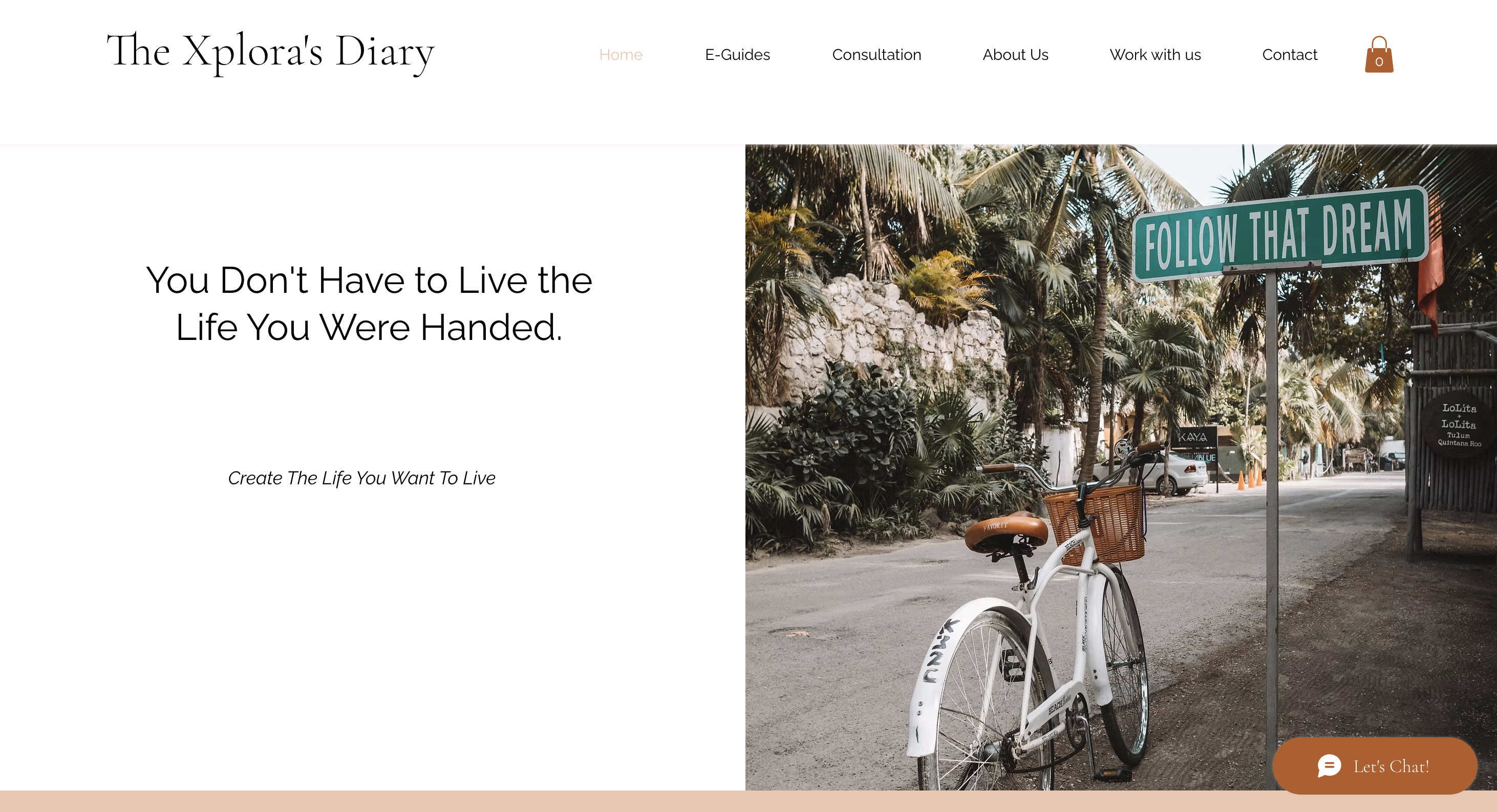Click the Create The Life You Want tagline
This screenshot has height=812, width=1497.
point(361,478)
